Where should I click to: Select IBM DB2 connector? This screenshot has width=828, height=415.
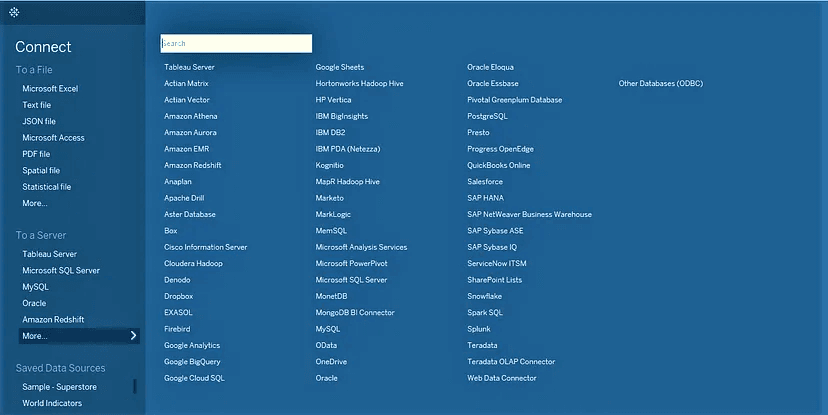coord(331,133)
